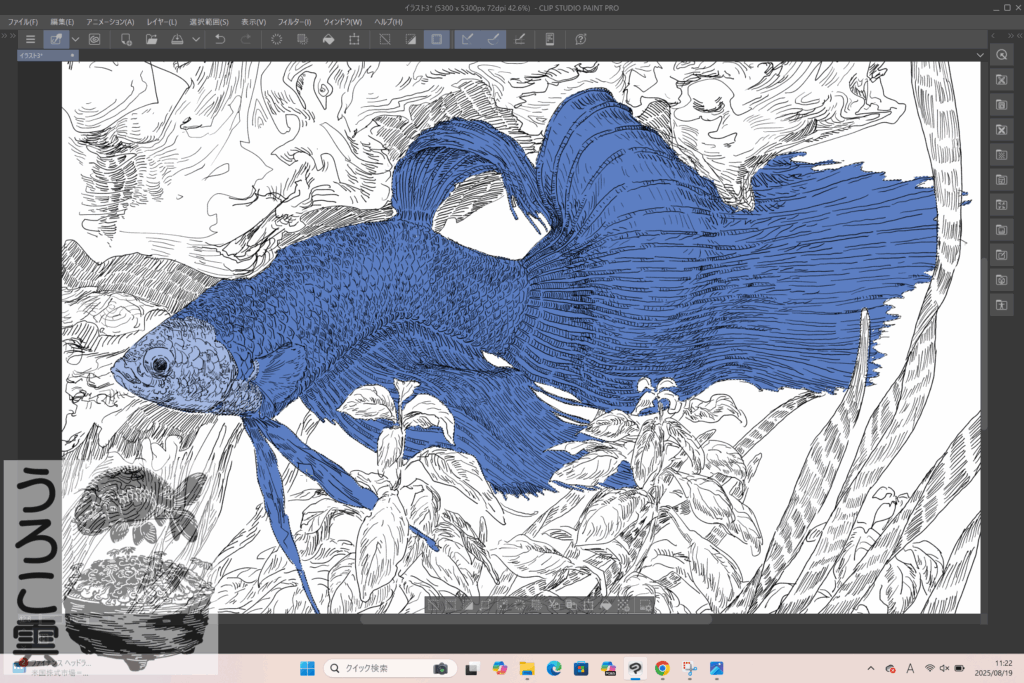Open Google Chrome from the taskbar
1024x683 pixels.
pyautogui.click(x=661, y=668)
